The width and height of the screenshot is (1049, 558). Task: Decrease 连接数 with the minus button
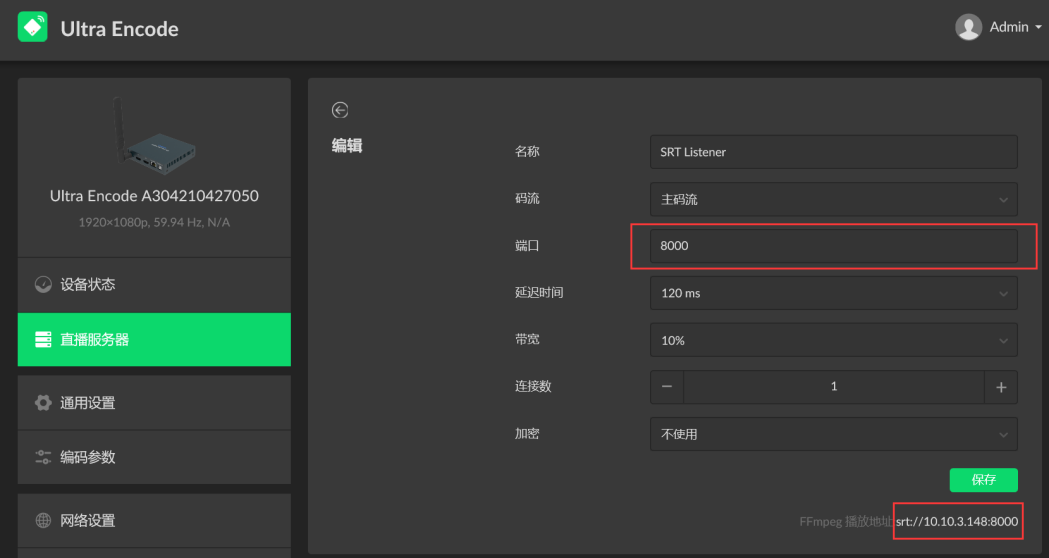click(x=667, y=387)
